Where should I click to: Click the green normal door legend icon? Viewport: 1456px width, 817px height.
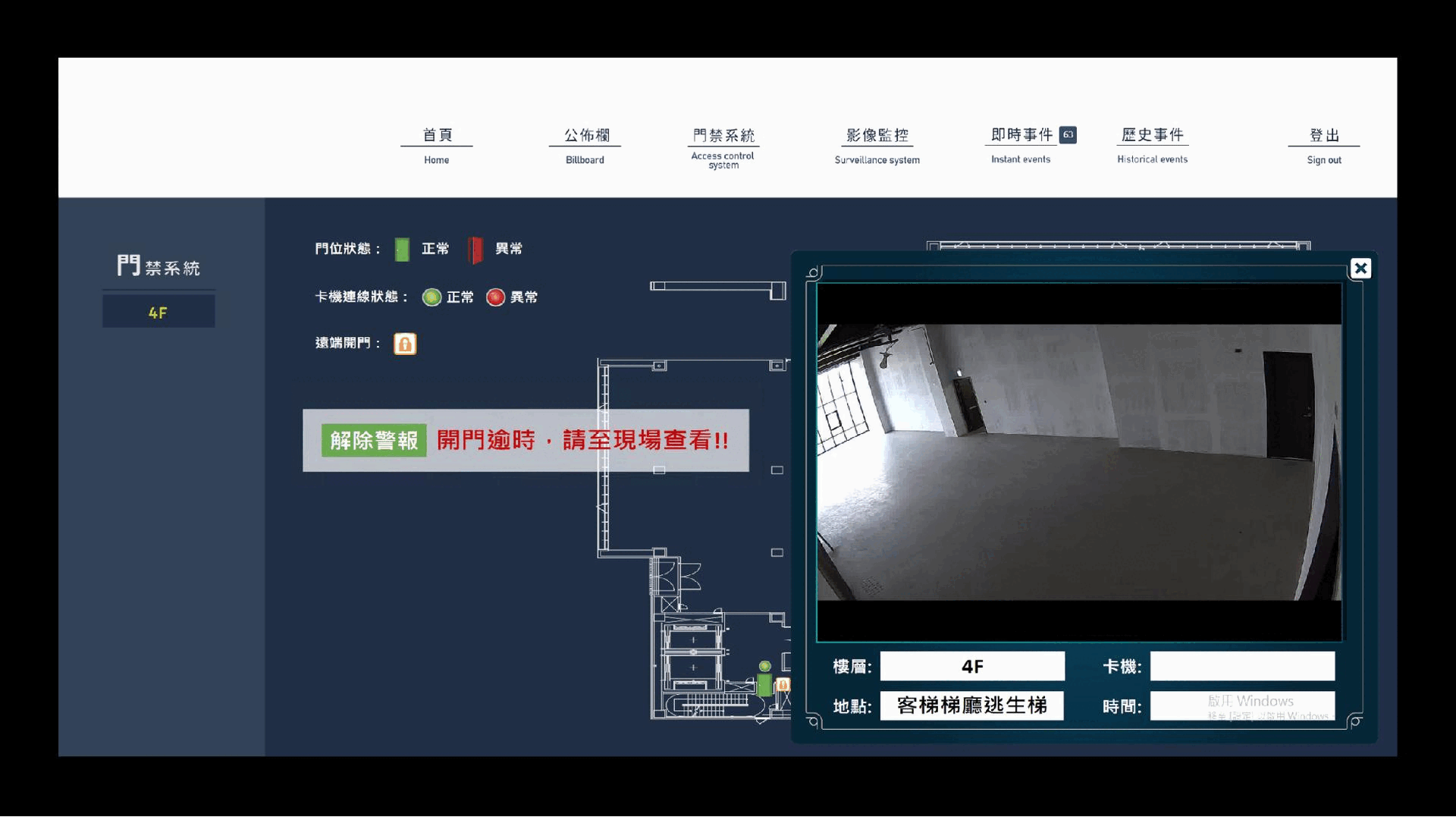(x=402, y=249)
